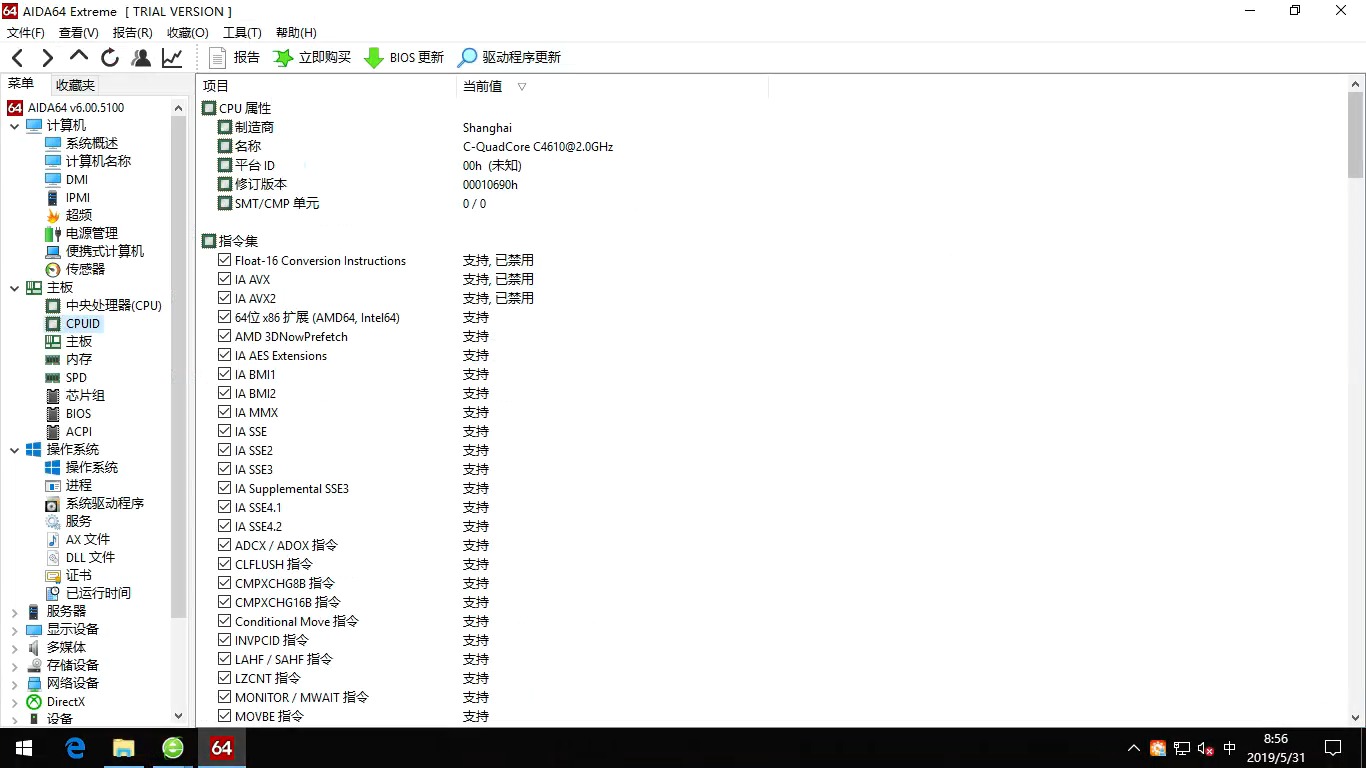1366x768 pixels.
Task: Toggle MOVBE 指令 checkbox
Action: pos(225,716)
